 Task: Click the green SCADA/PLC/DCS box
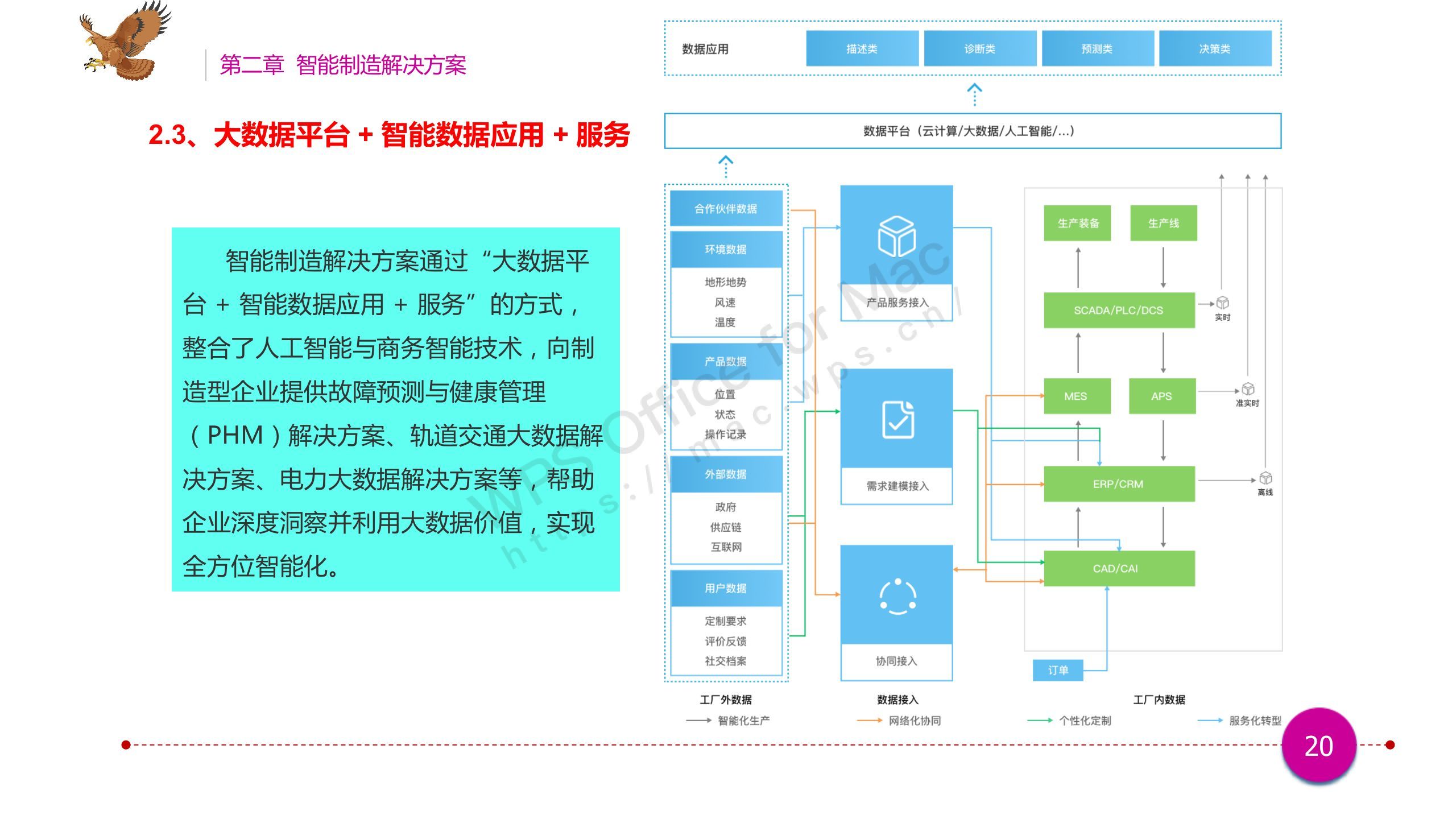pyautogui.click(x=1118, y=311)
